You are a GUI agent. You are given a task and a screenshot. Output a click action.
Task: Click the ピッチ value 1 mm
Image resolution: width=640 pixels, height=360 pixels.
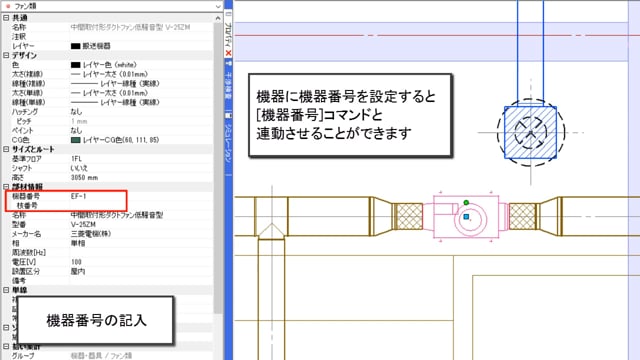point(79,121)
